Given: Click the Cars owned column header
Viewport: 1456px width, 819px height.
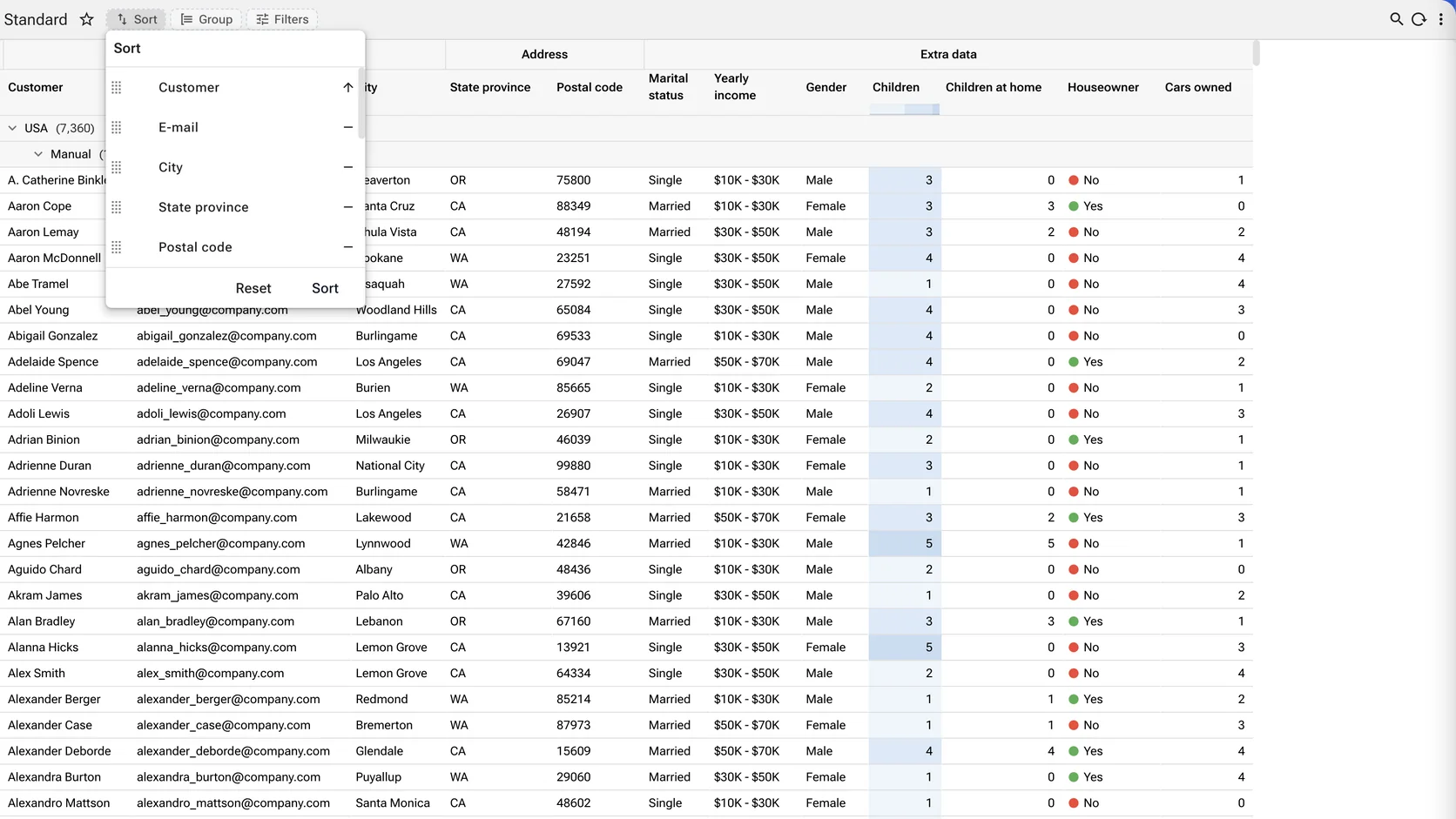Looking at the screenshot, I should pyautogui.click(x=1198, y=87).
